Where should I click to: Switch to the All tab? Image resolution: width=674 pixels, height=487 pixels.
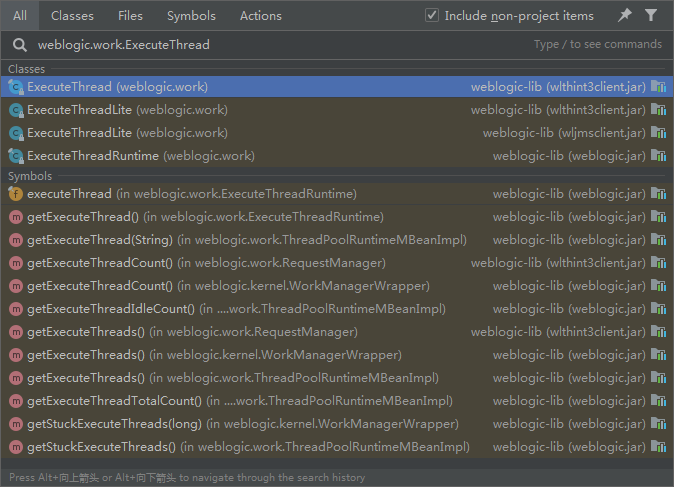click(20, 16)
